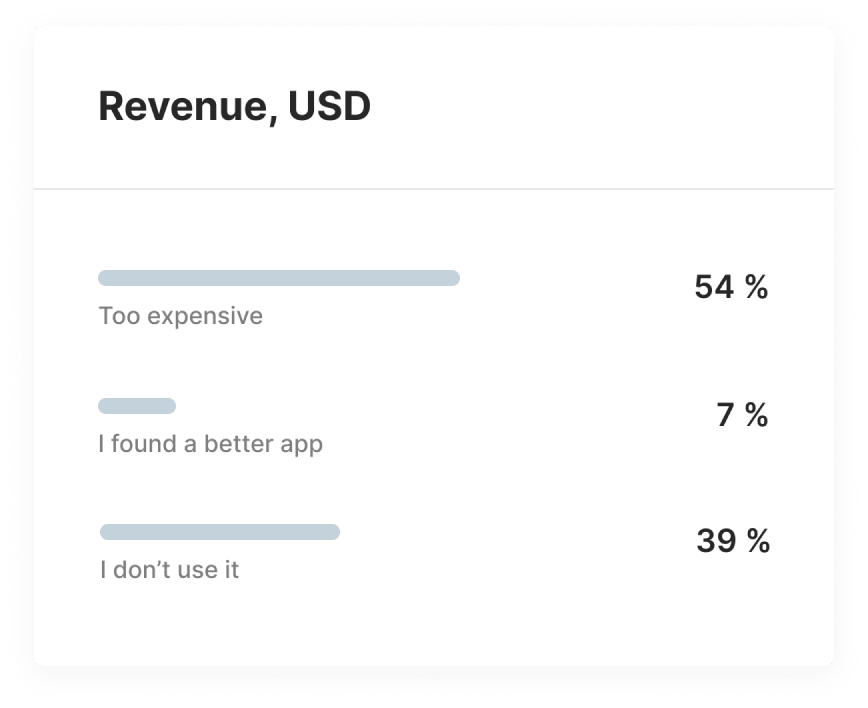Click the word 'expensive' in the first row

205,318
